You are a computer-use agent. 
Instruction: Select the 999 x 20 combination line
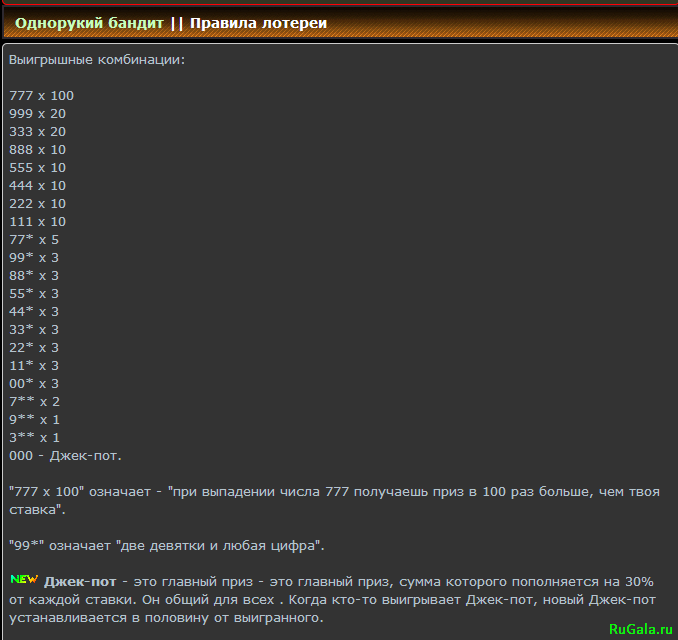point(37,114)
